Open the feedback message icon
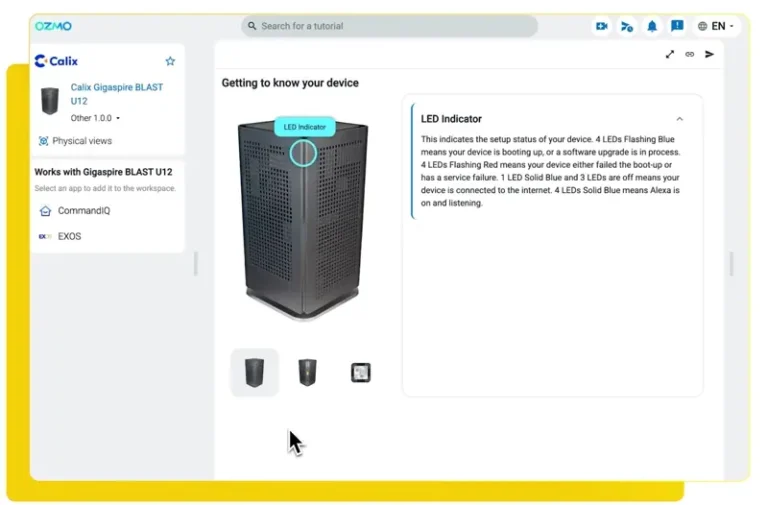 coord(677,26)
